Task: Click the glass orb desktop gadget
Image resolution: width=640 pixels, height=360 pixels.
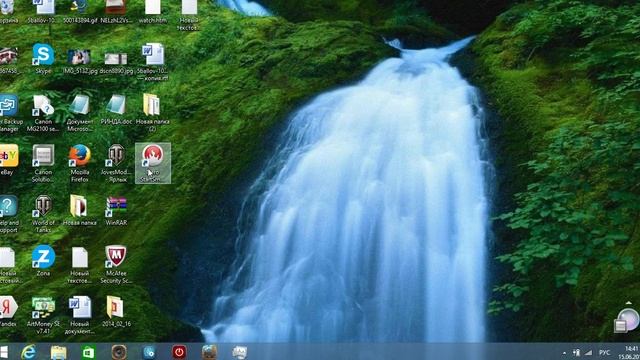Action: point(627,320)
